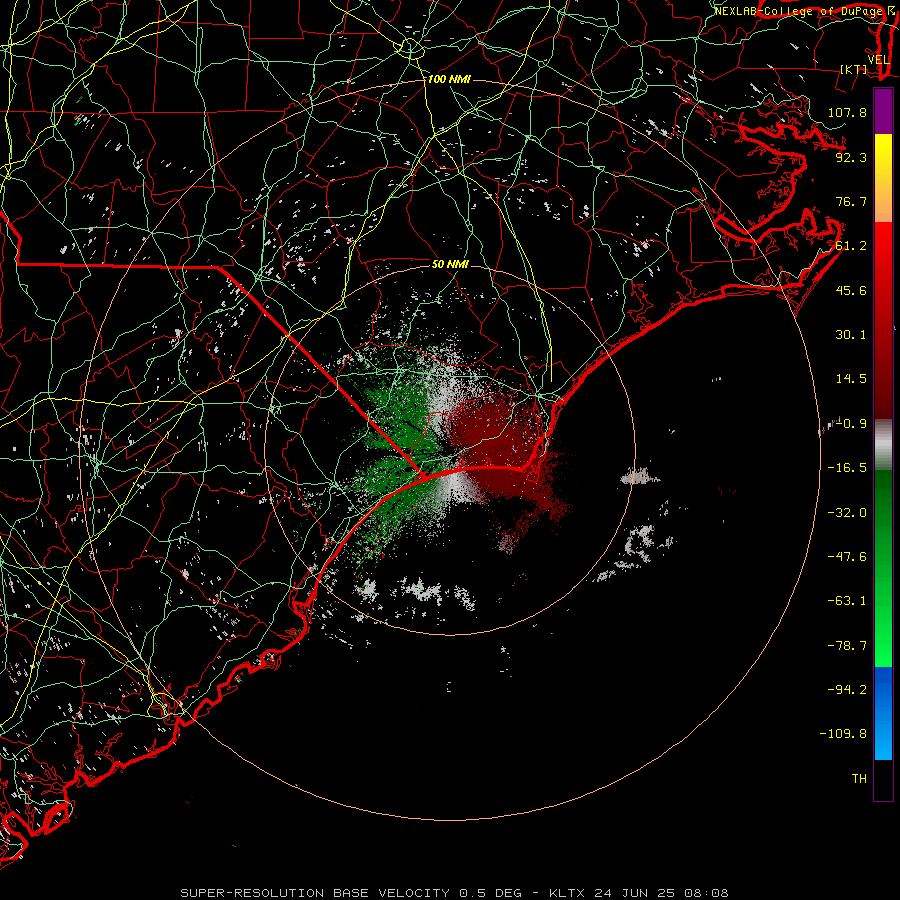This screenshot has width=900, height=900.
Task: Click the -16.5 legend value
Action: click(x=847, y=468)
